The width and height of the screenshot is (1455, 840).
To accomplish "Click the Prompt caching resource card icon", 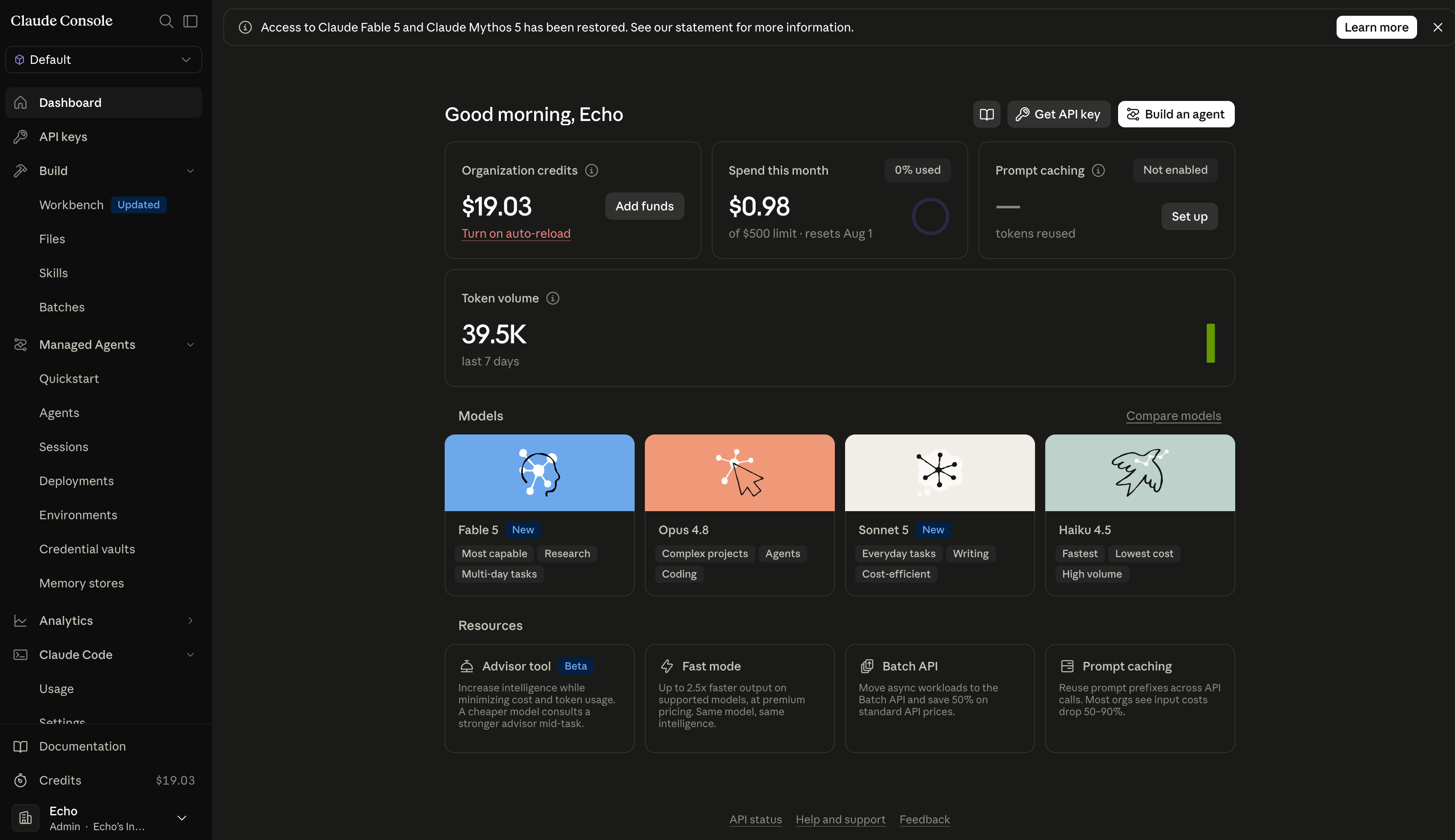I will pyautogui.click(x=1067, y=666).
